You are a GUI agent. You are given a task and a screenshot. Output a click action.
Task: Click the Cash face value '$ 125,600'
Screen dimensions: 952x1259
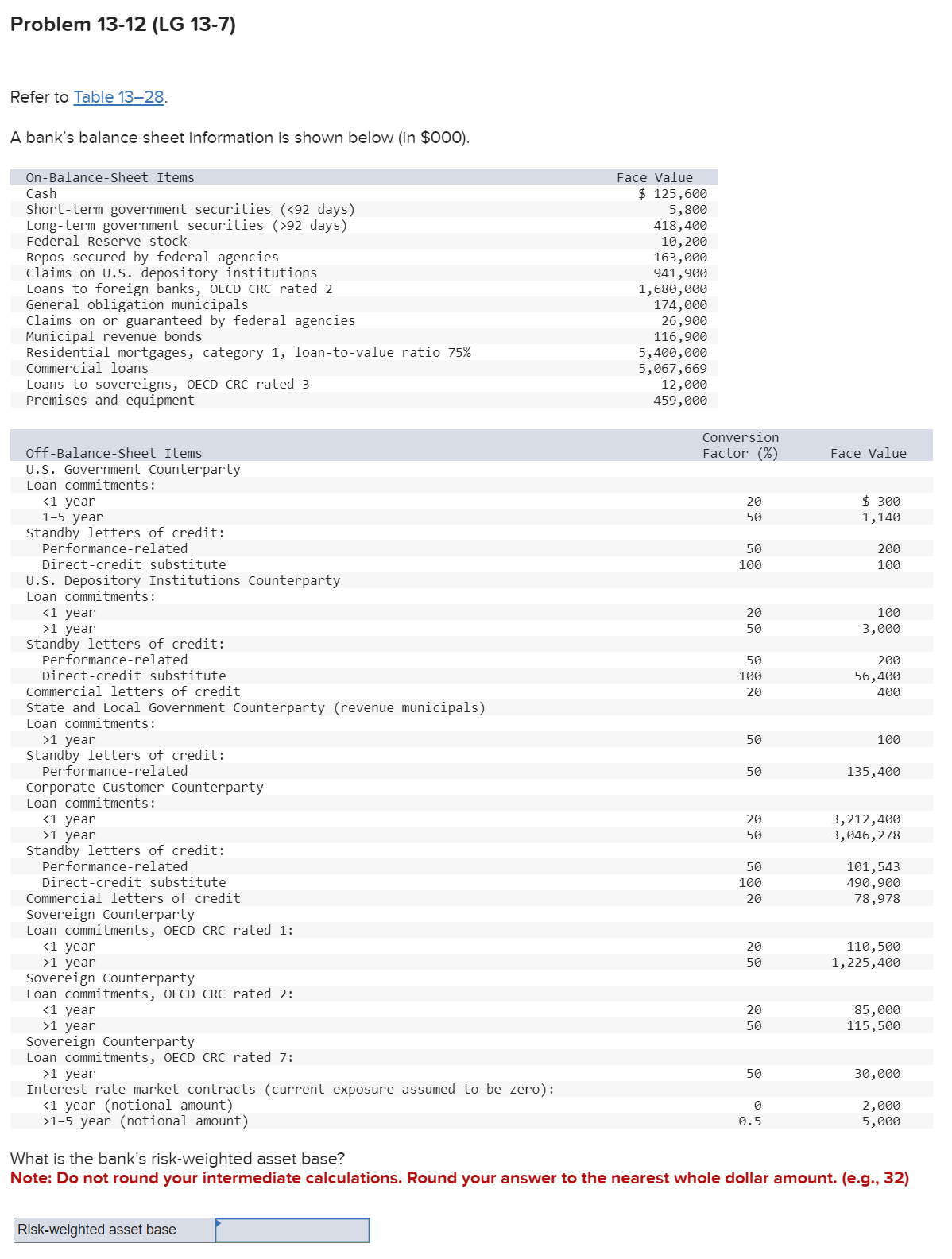(x=672, y=194)
